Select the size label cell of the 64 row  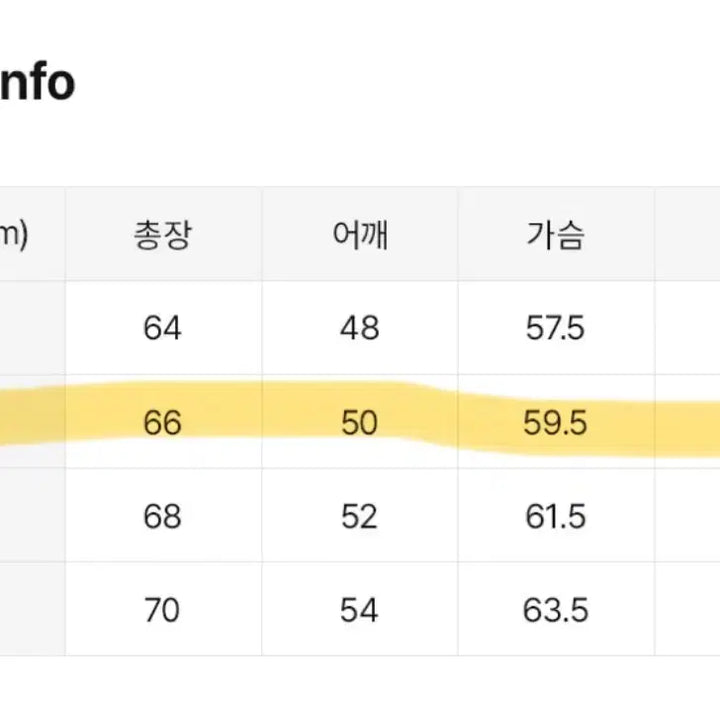pyautogui.click(x=30, y=328)
